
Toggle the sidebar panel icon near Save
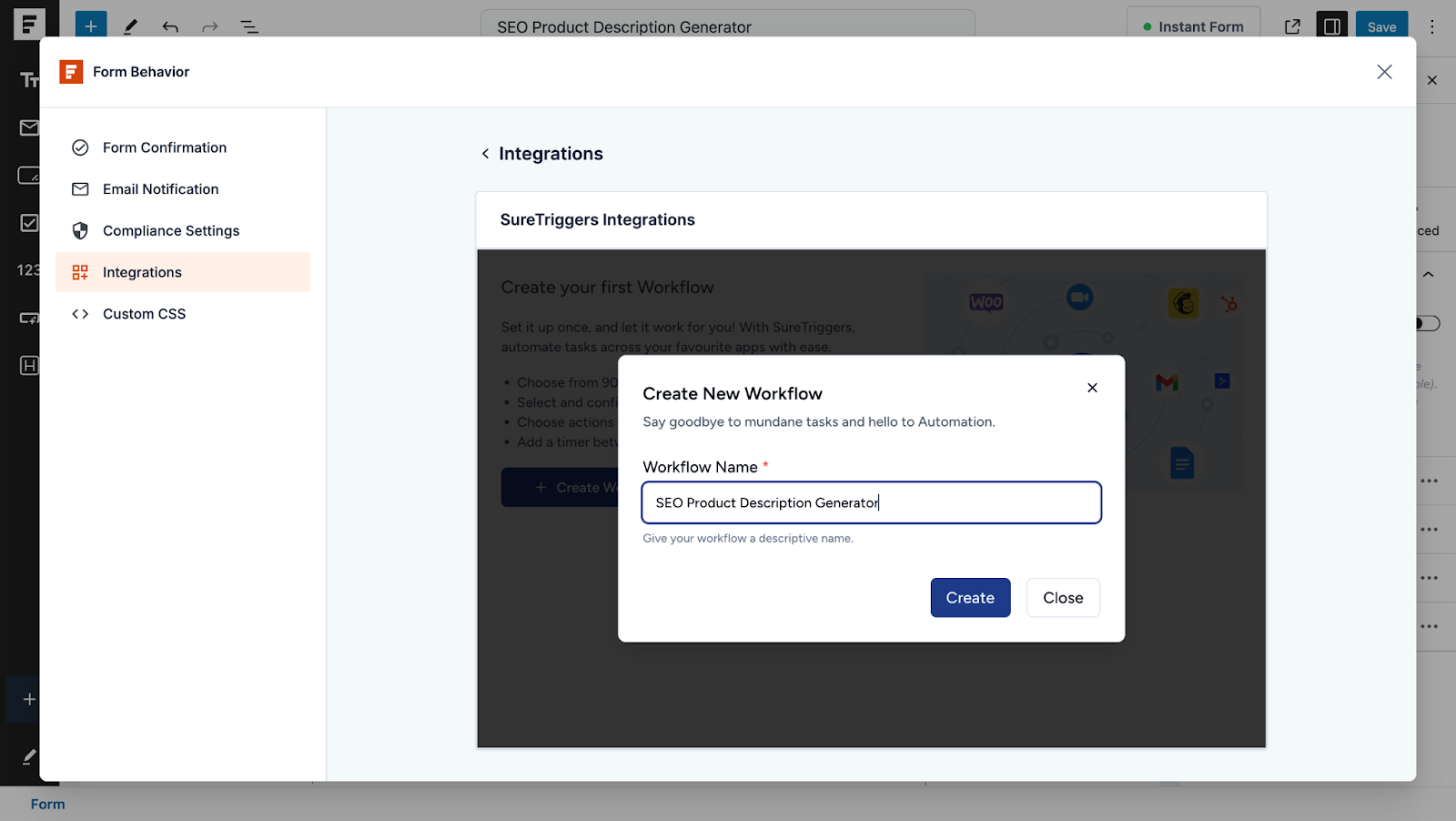[x=1331, y=25]
